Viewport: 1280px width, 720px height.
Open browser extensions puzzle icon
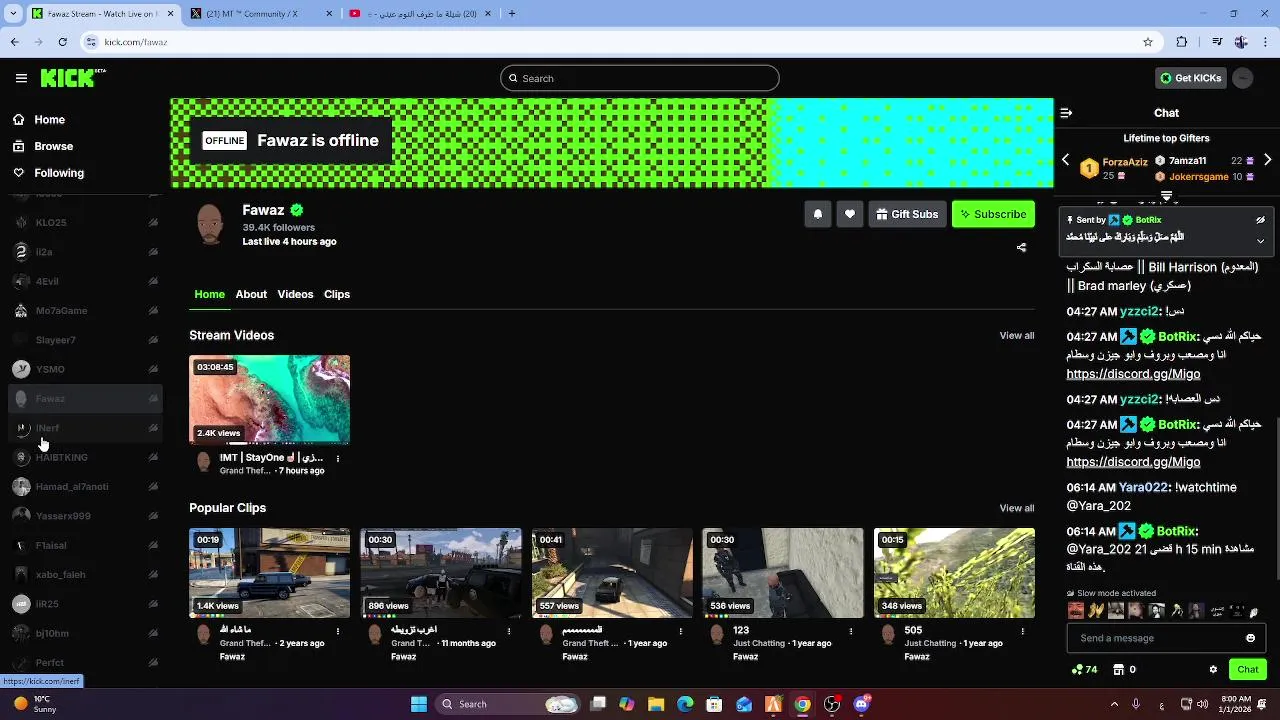[1182, 42]
